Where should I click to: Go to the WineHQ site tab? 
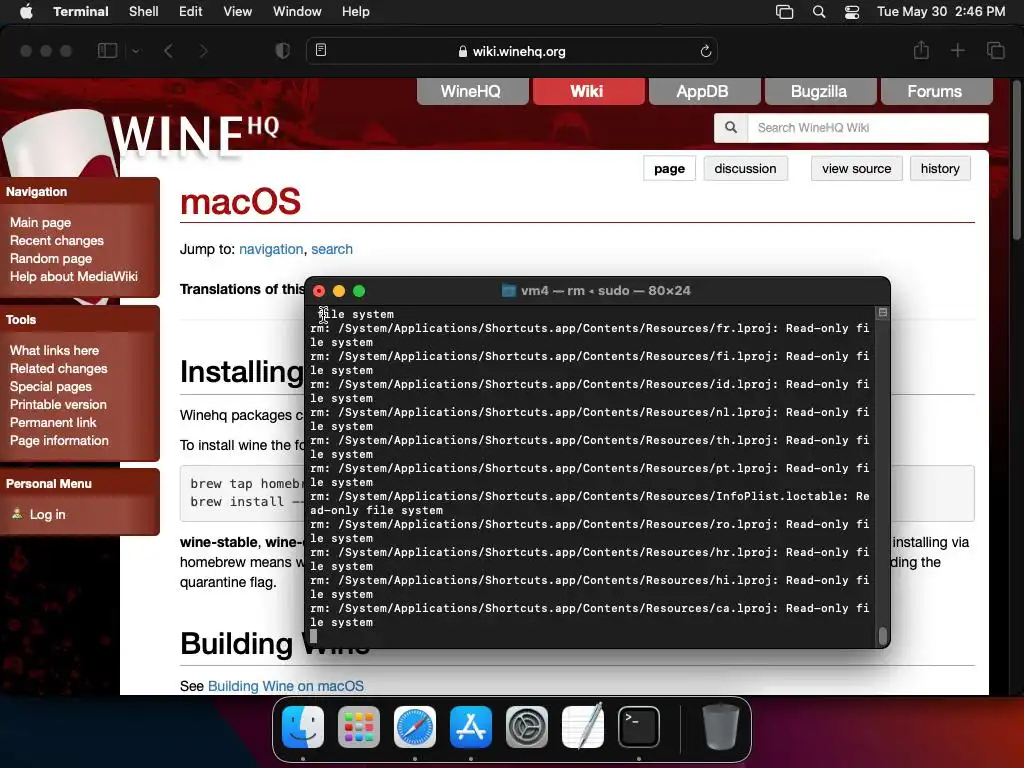[473, 91]
